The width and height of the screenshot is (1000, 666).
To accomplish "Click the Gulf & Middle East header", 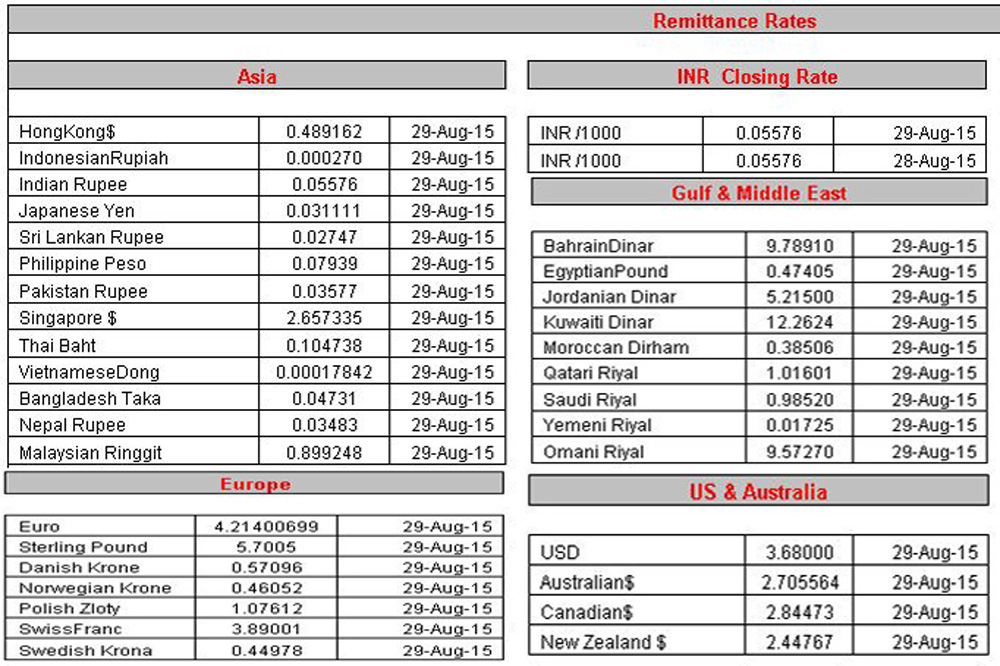I will tap(759, 193).
